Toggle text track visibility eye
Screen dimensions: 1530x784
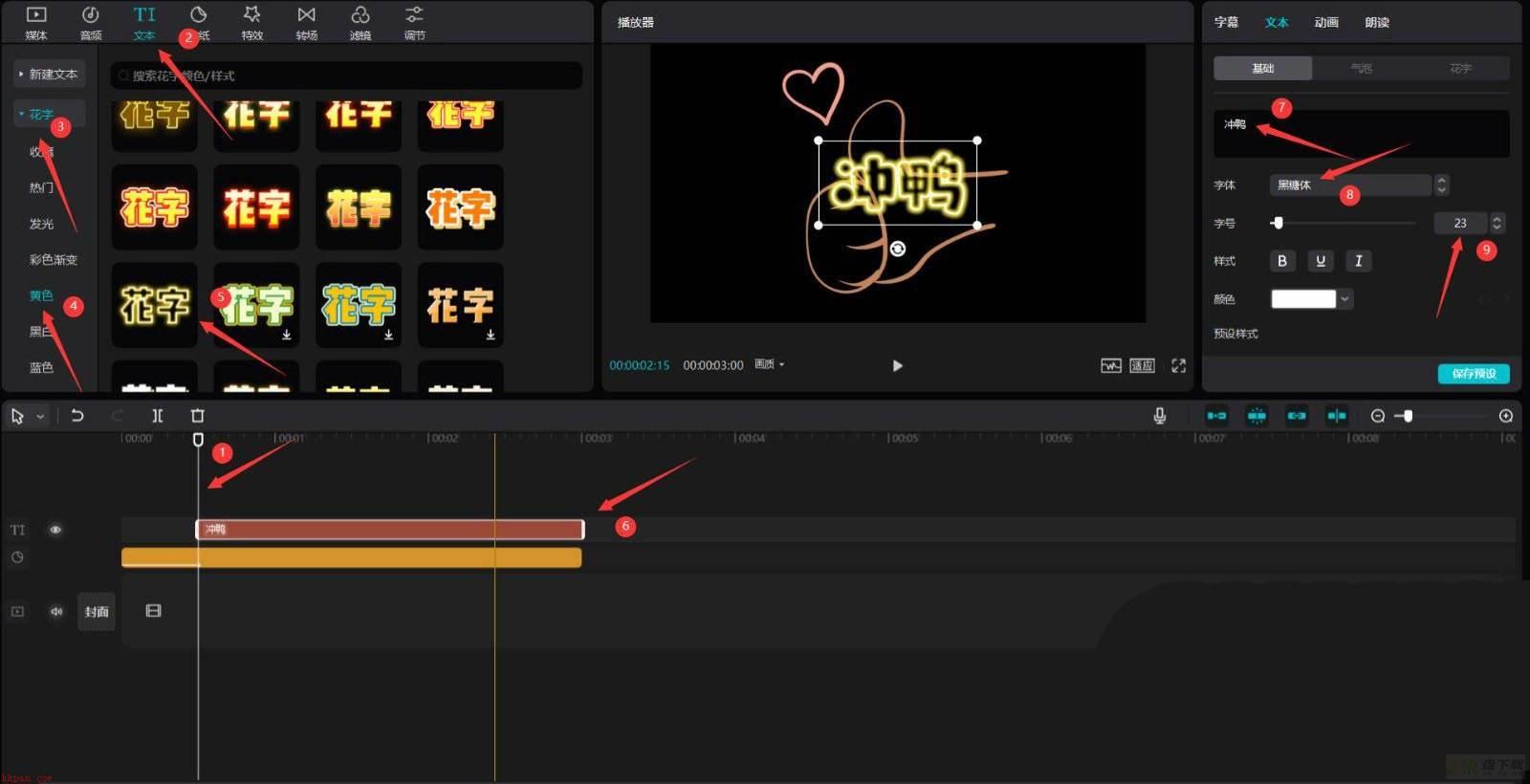[55, 530]
